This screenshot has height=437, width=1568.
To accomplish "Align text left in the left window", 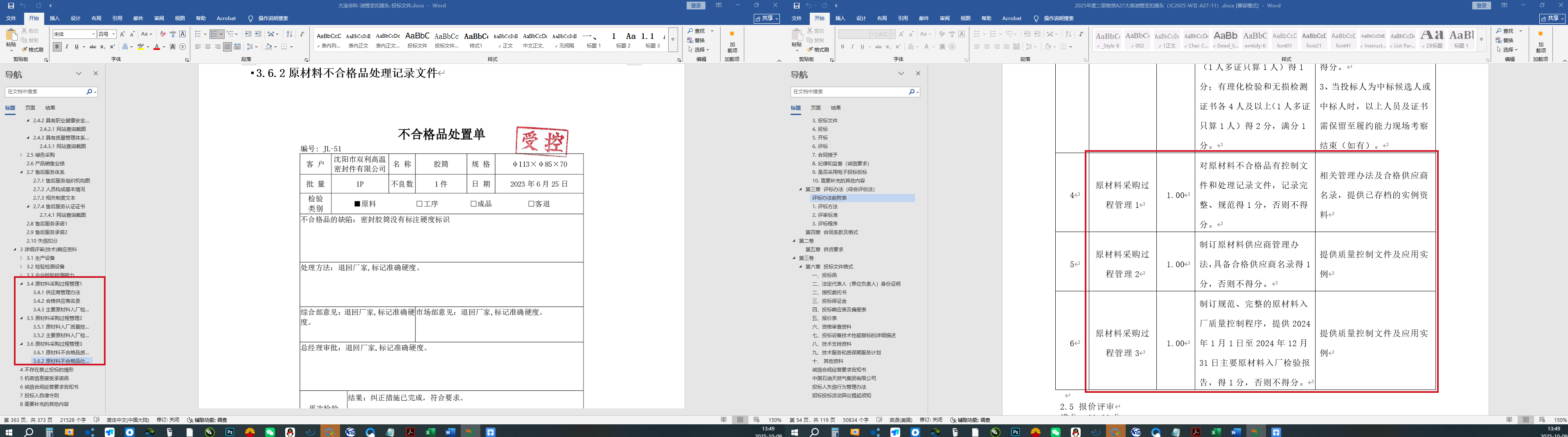I will [x=198, y=47].
